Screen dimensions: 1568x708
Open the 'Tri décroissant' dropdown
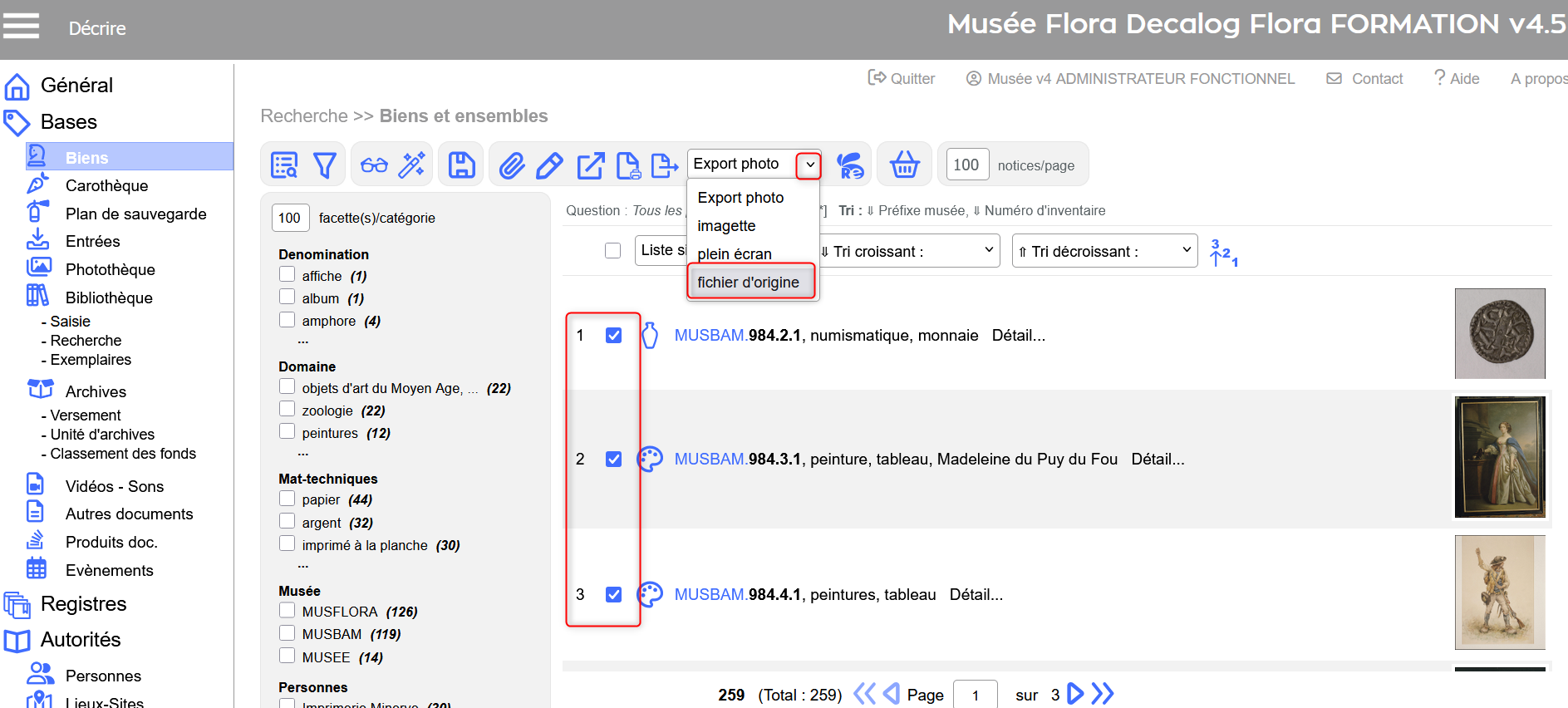(x=1104, y=251)
